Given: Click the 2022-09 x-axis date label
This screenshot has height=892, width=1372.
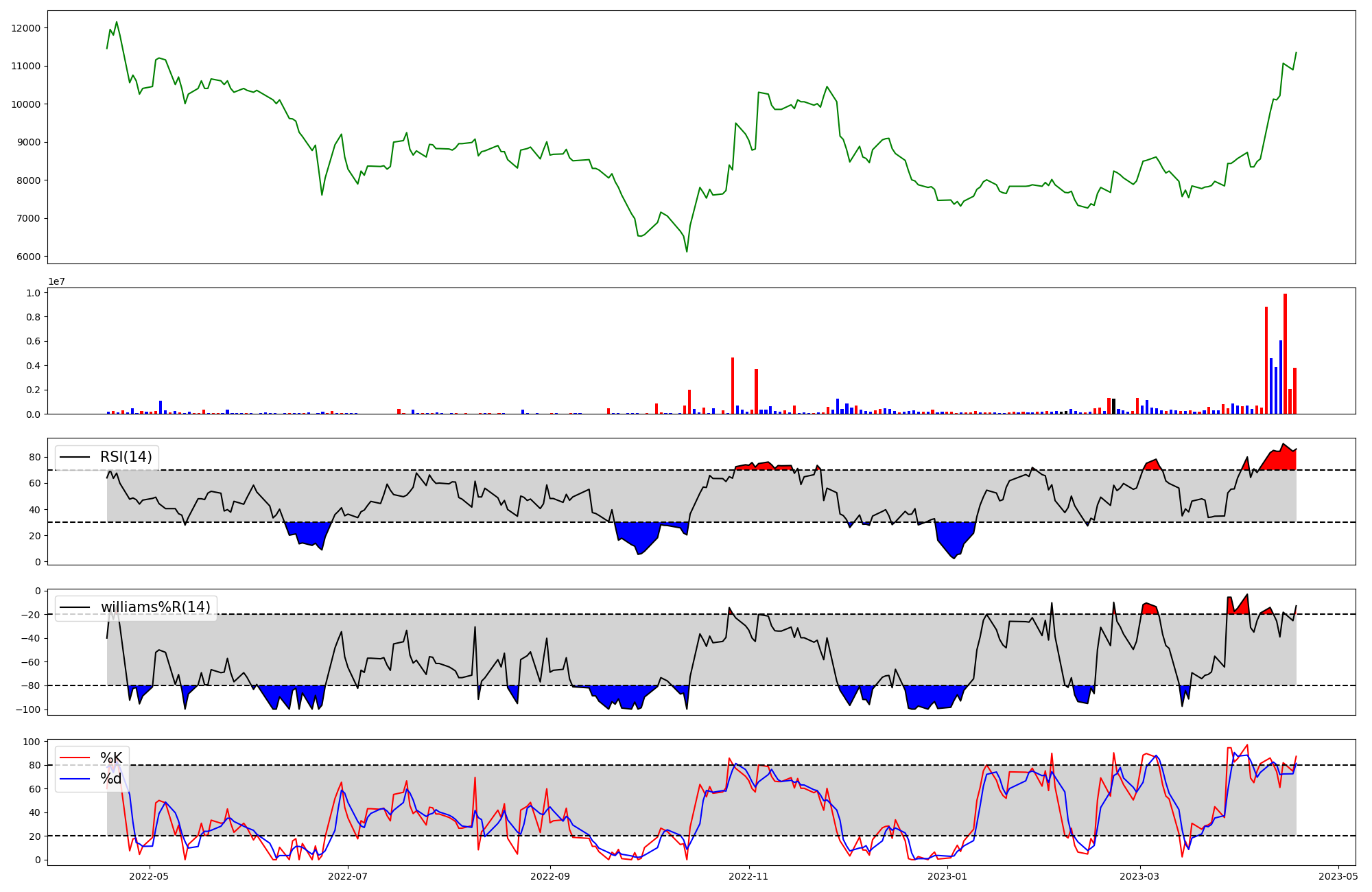Looking at the screenshot, I should coord(550,876).
